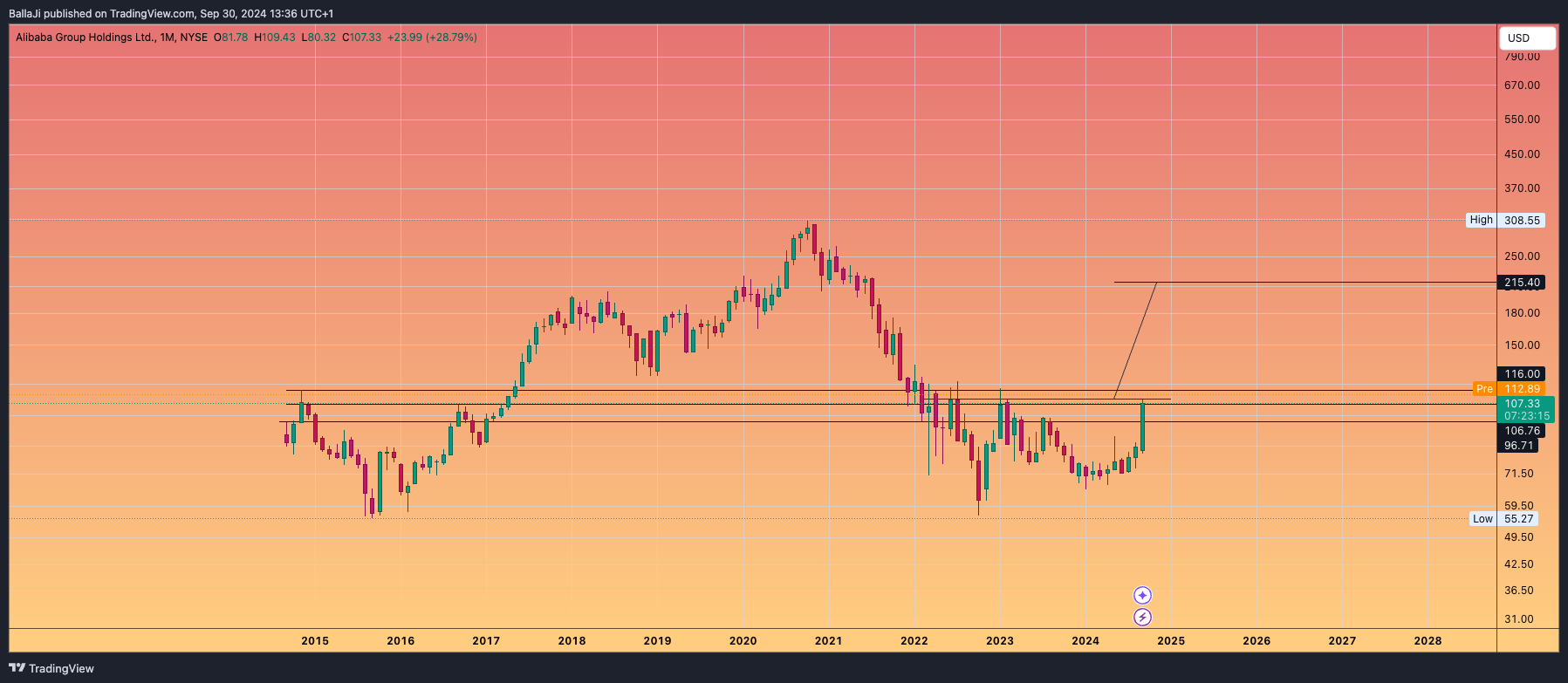This screenshot has height=683, width=1568.
Task: Click the latest green September 2024 candle
Action: [1142, 427]
